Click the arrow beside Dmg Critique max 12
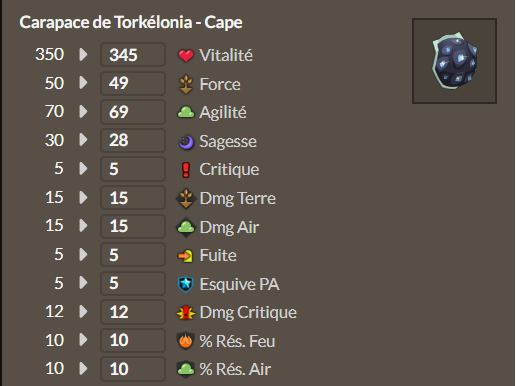Screen dimensions: 516x386 (83, 312)
